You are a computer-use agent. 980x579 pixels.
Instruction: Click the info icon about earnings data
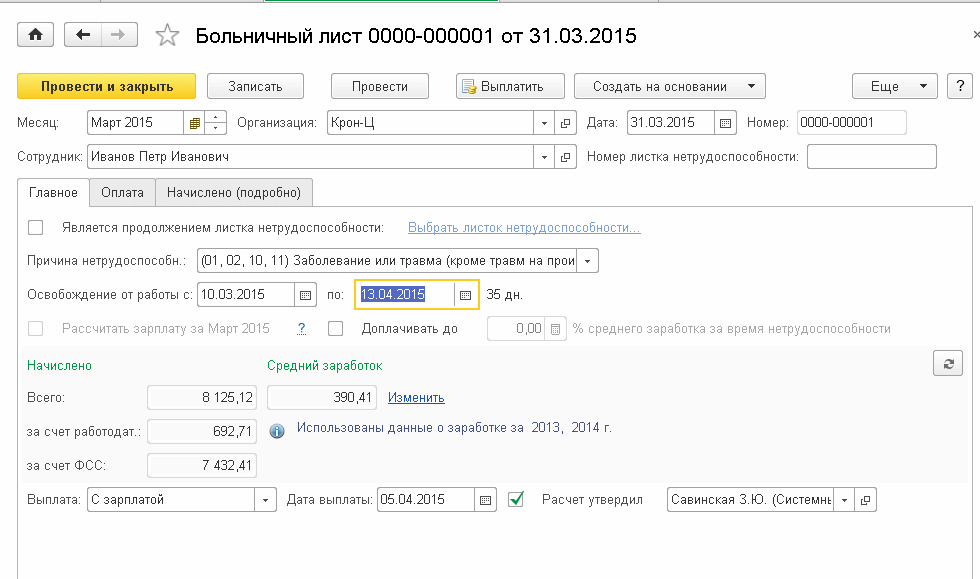[277, 430]
